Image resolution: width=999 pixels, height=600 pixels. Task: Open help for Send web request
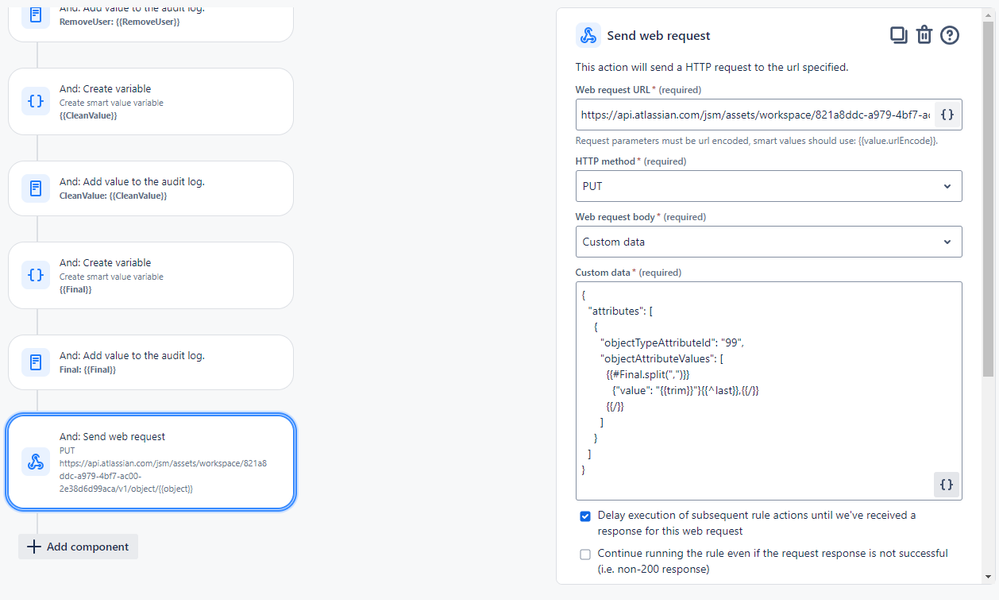(x=949, y=35)
